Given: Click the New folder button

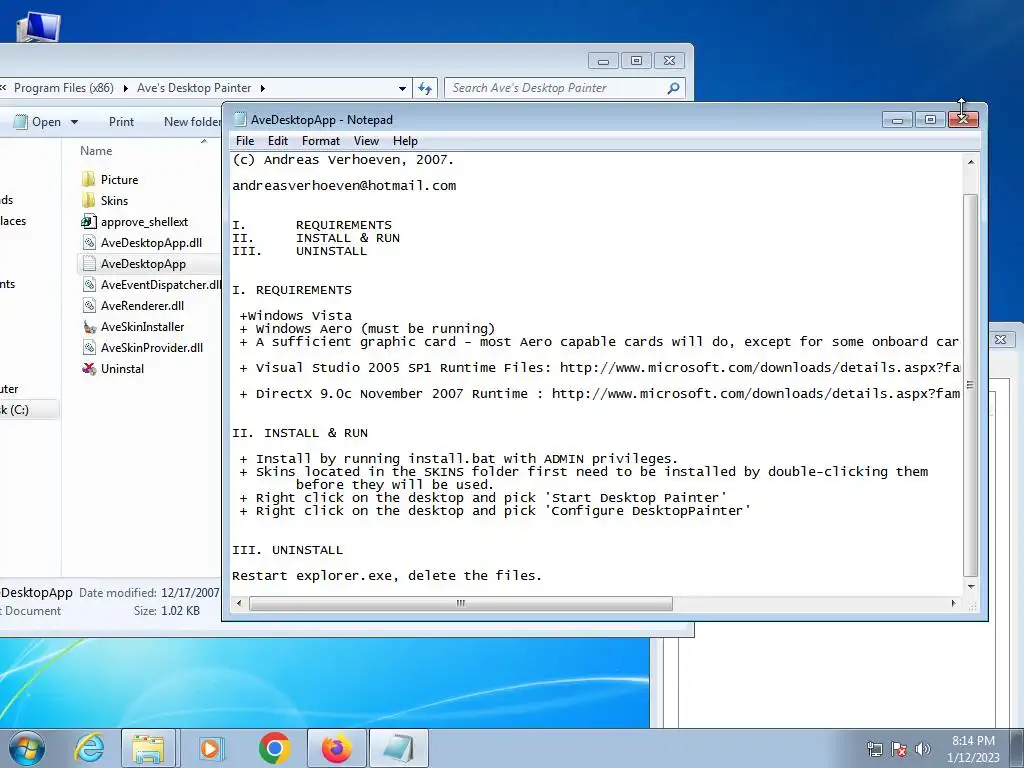Looking at the screenshot, I should click(192, 122).
